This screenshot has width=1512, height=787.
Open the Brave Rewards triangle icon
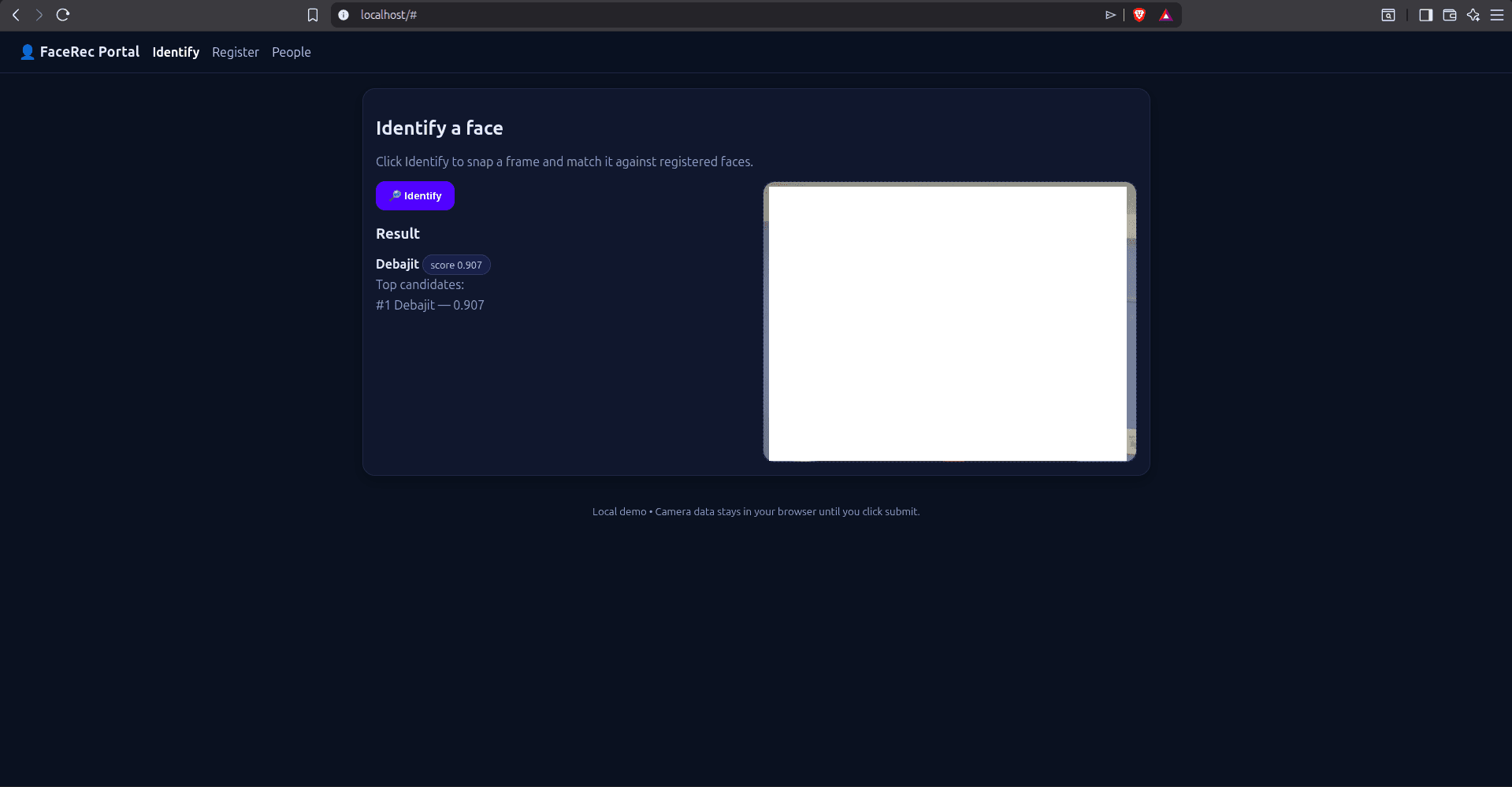coord(1166,15)
